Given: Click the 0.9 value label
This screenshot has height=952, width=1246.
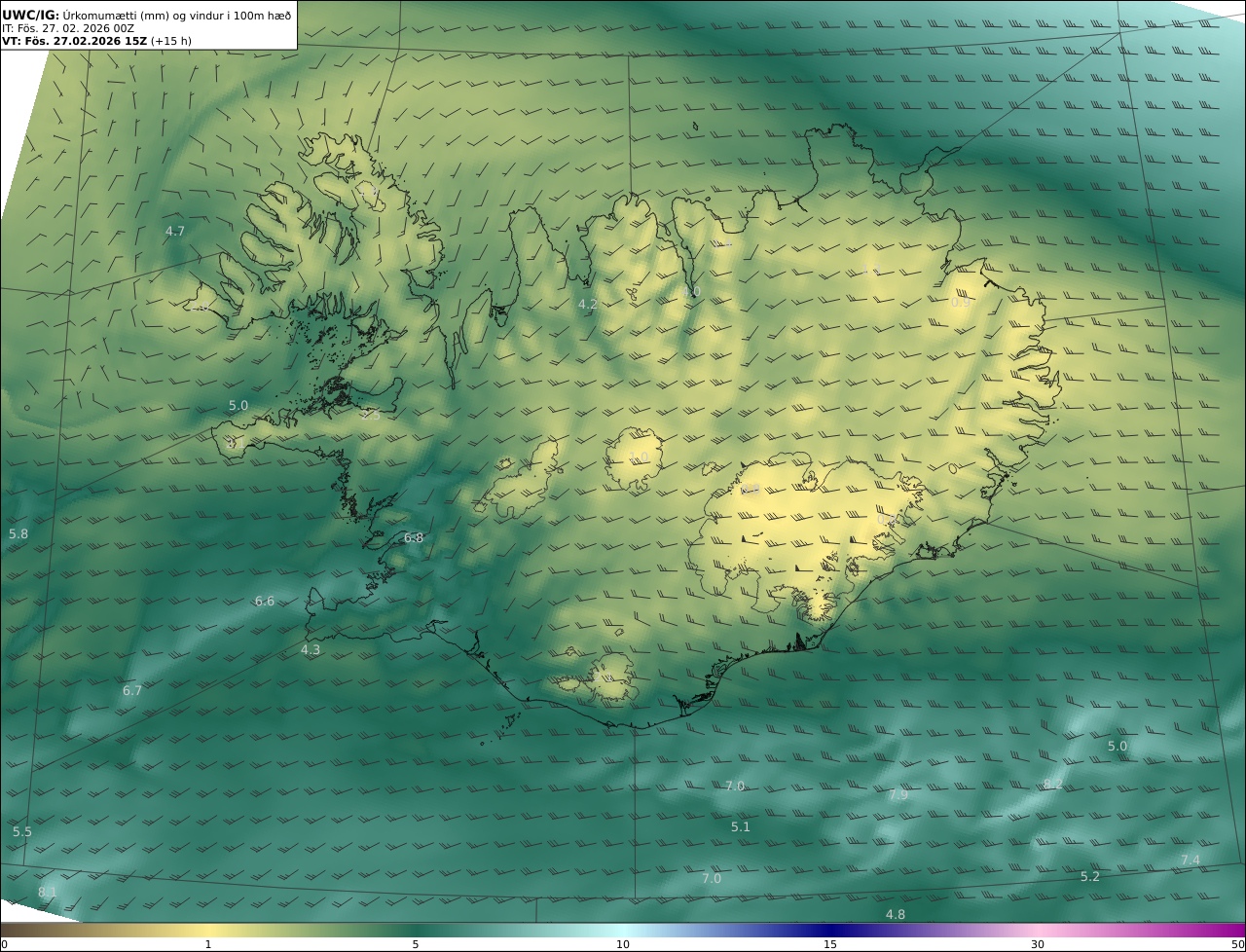Looking at the screenshot, I should (961, 303).
